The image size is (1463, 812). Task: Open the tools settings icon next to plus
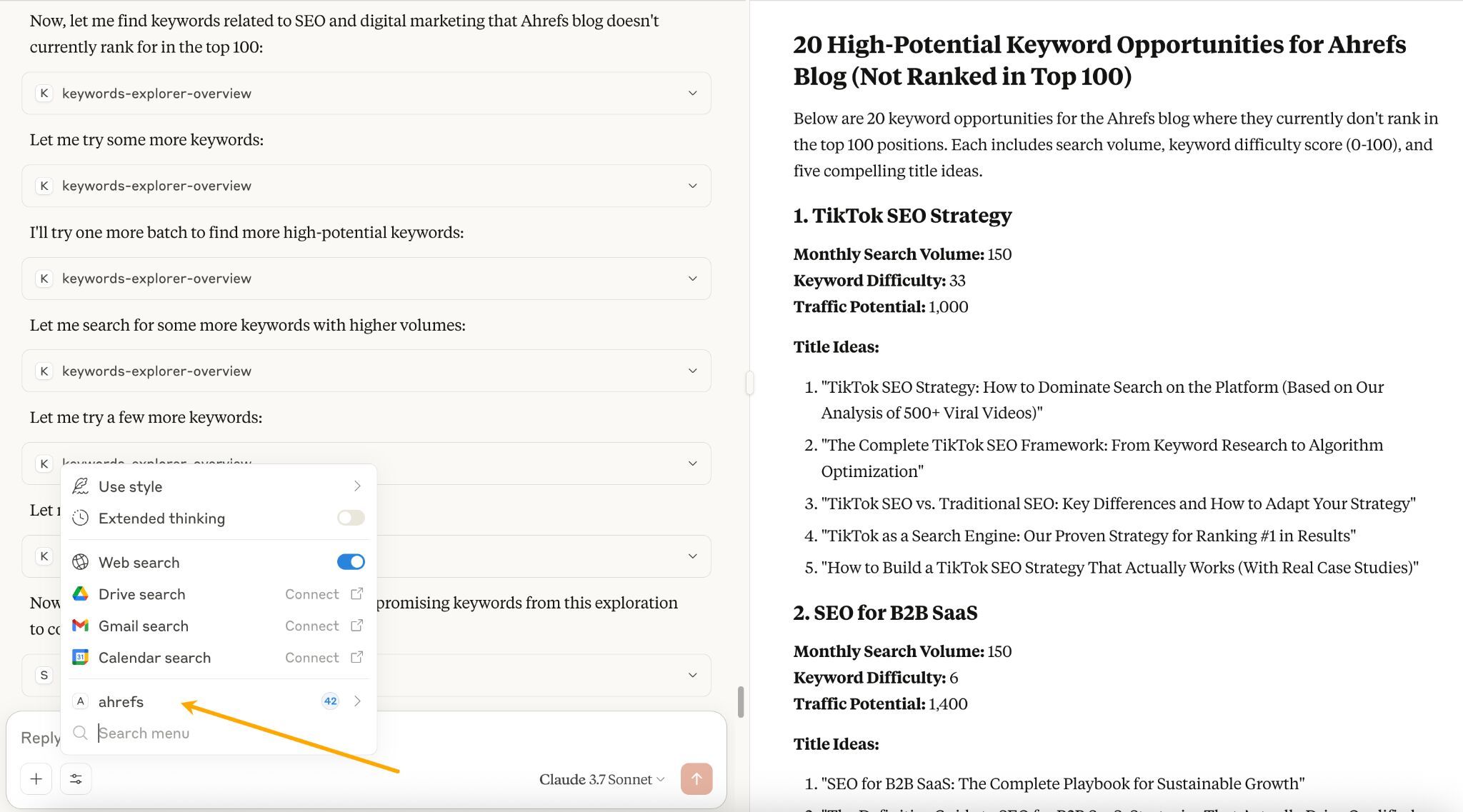(x=76, y=779)
